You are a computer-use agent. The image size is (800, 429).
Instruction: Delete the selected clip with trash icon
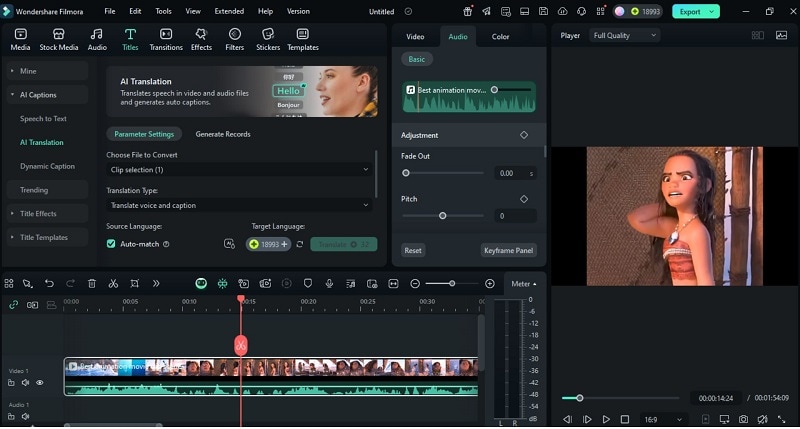92,284
